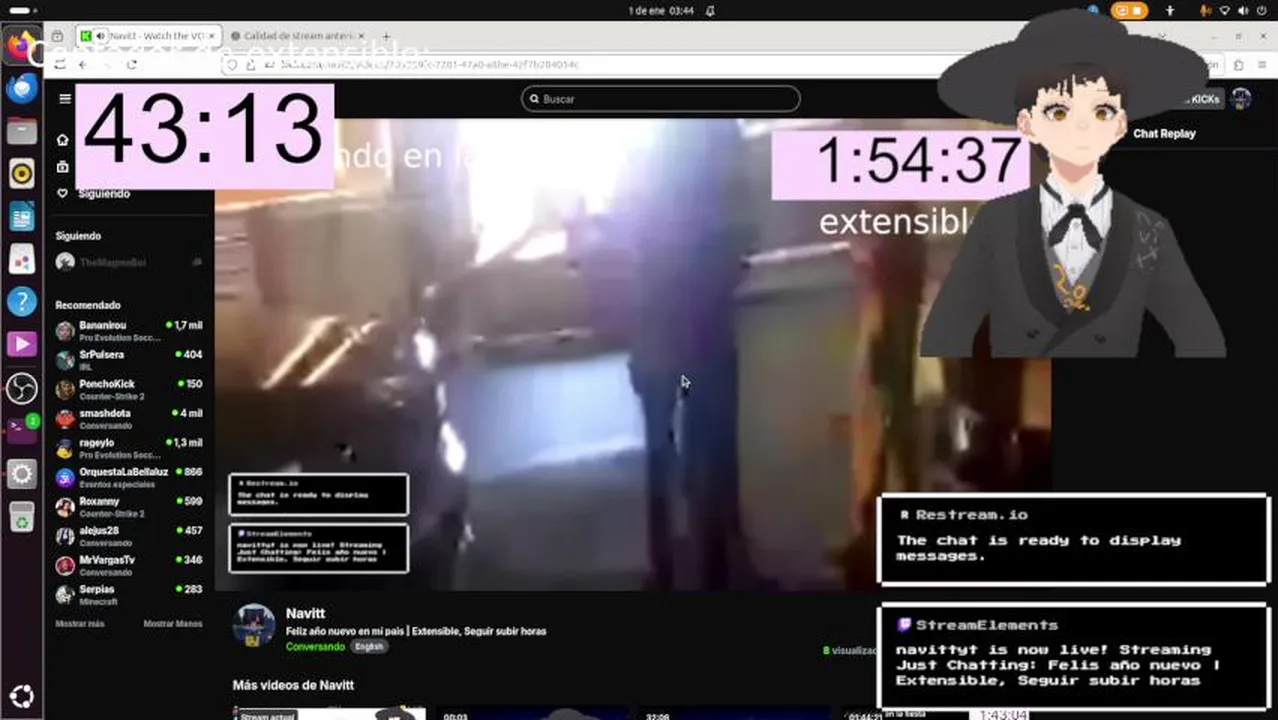Go back with the browser back arrow
This screenshot has height=720, width=1278.
82,64
